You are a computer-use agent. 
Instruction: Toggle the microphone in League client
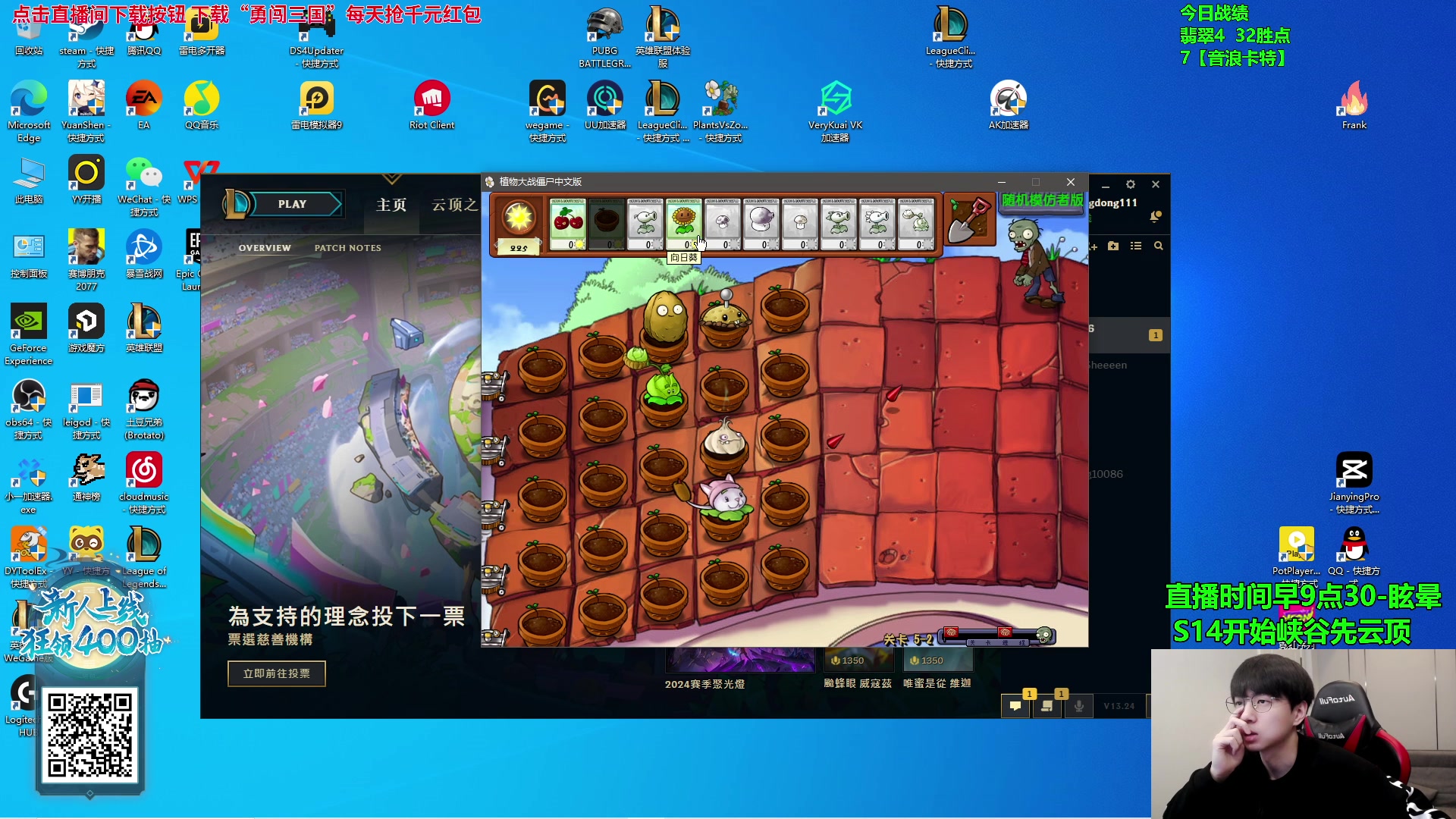[x=1078, y=706]
